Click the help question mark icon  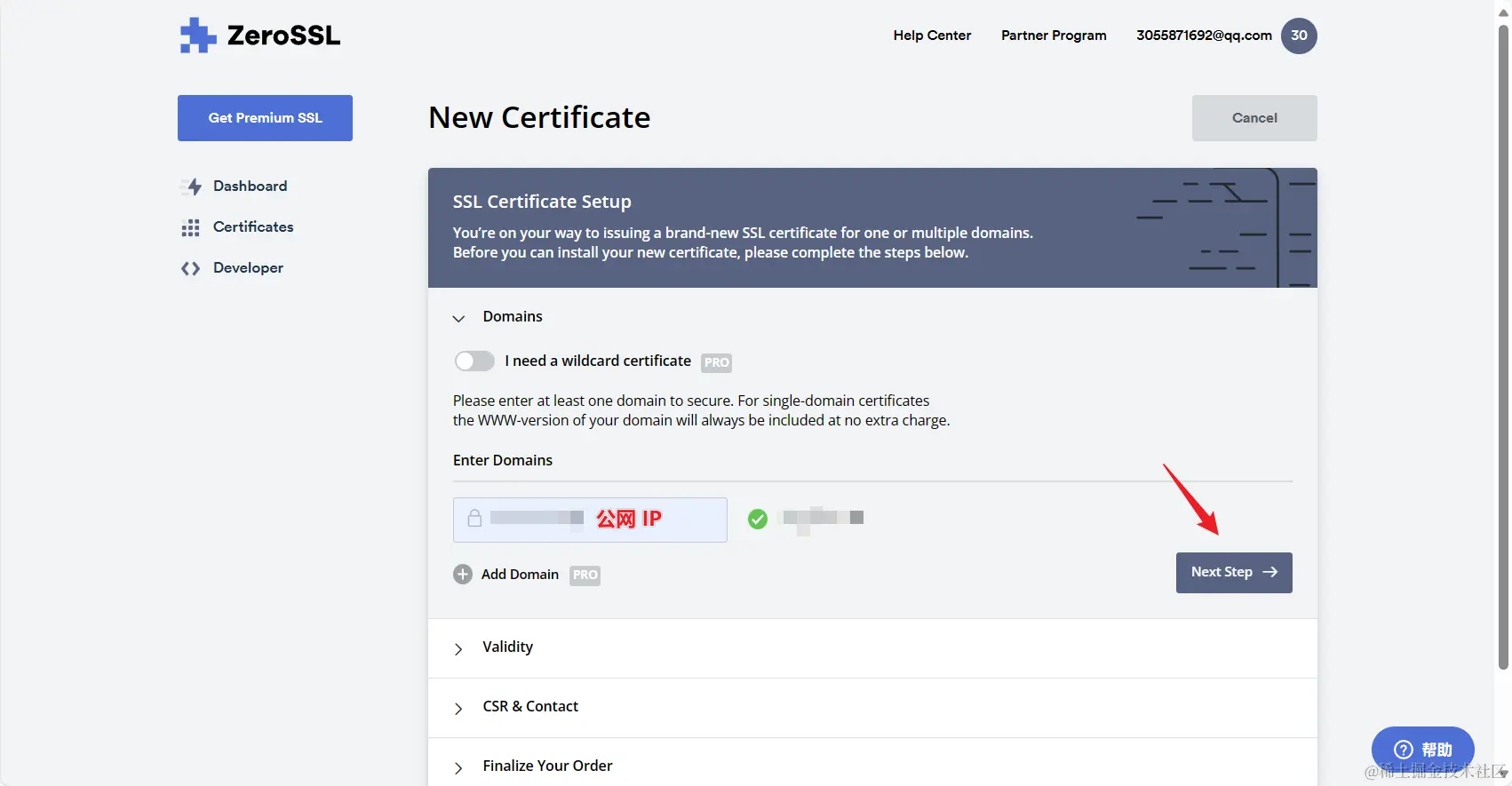coord(1404,750)
